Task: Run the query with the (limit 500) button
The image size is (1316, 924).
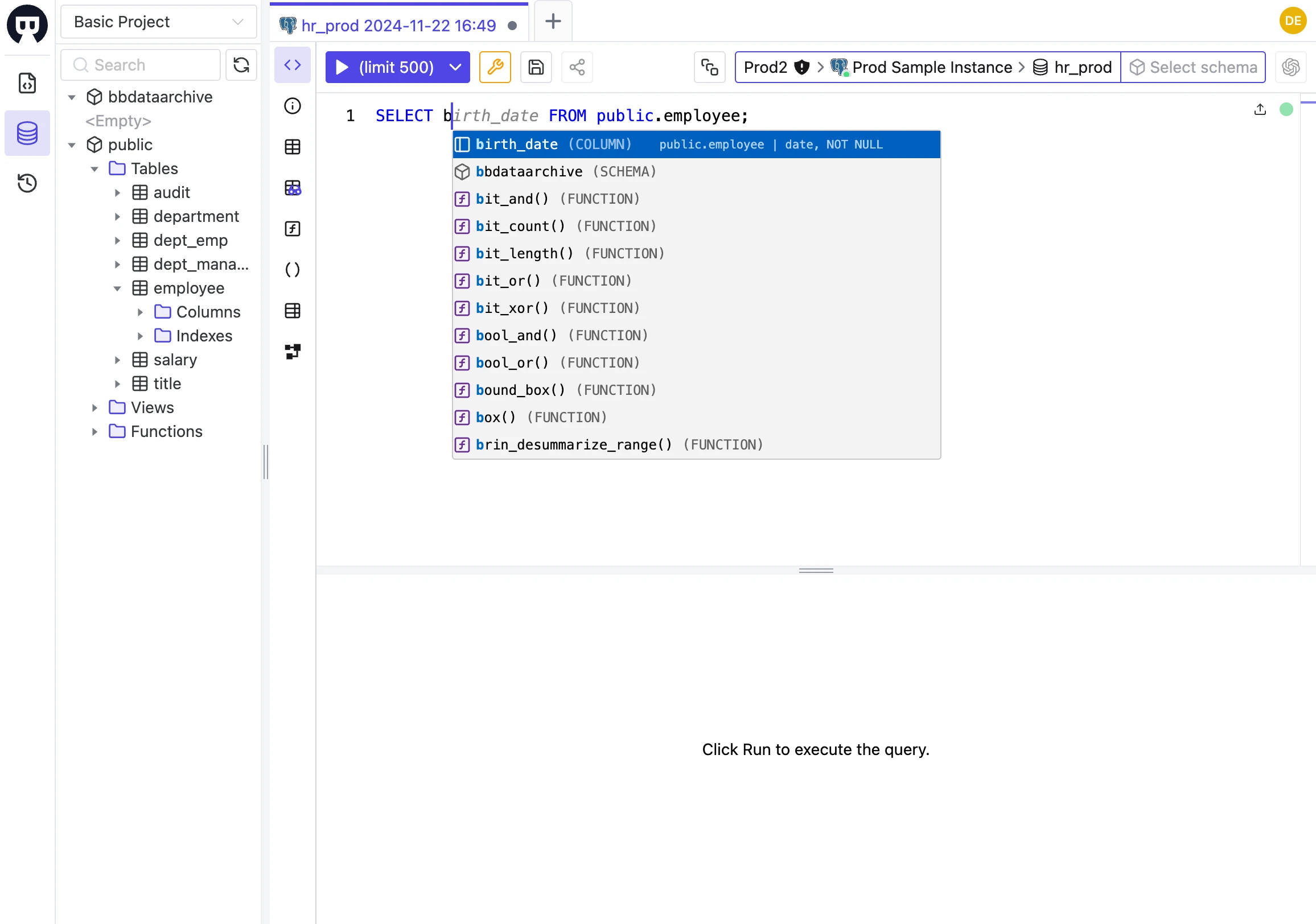Action: (x=385, y=67)
